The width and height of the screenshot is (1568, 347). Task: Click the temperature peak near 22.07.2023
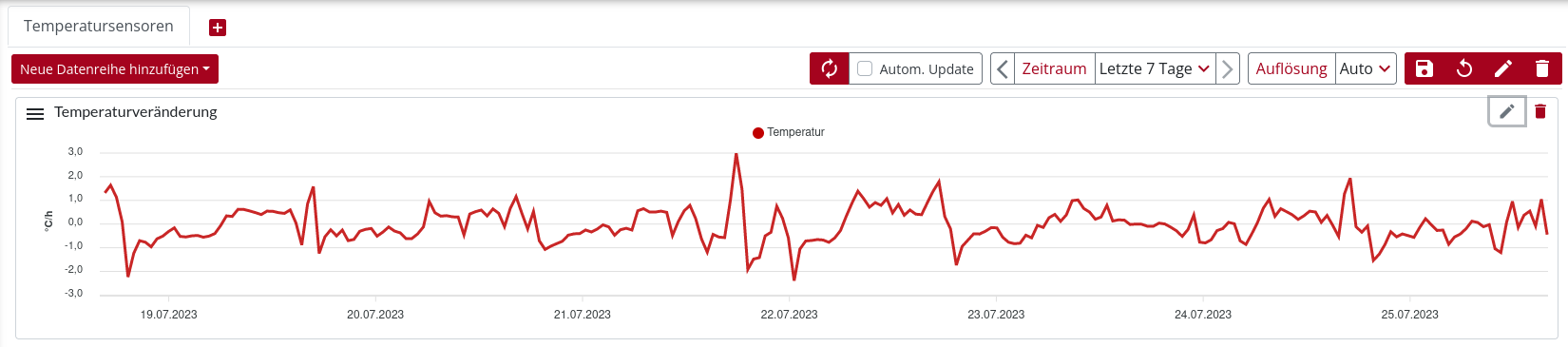(x=736, y=155)
